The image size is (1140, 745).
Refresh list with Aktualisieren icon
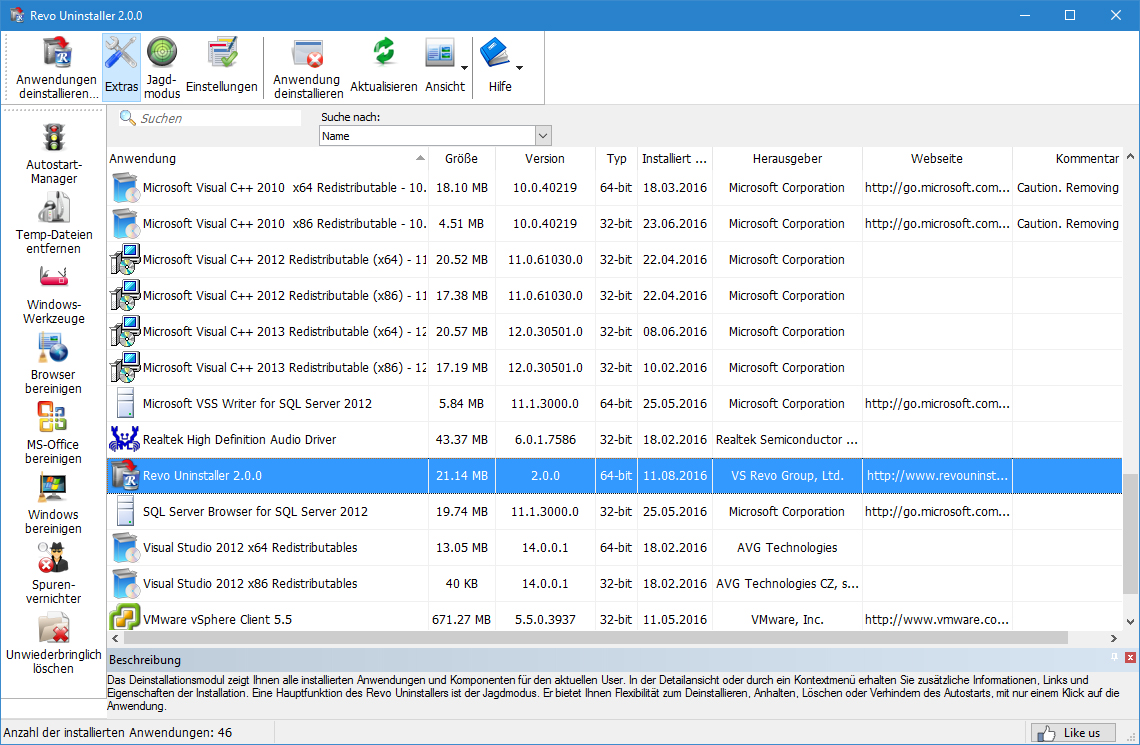(x=384, y=54)
